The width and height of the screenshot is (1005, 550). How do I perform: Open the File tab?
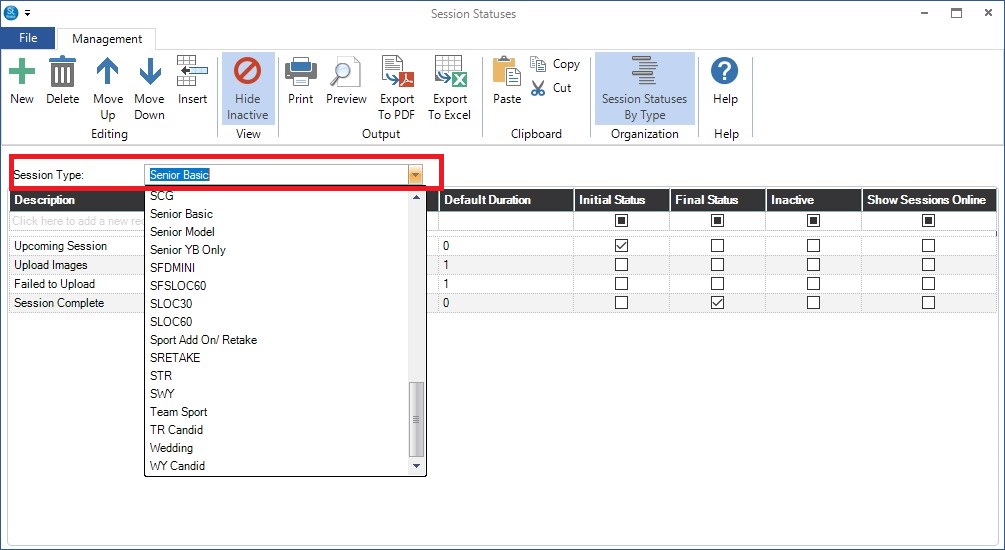tap(28, 38)
